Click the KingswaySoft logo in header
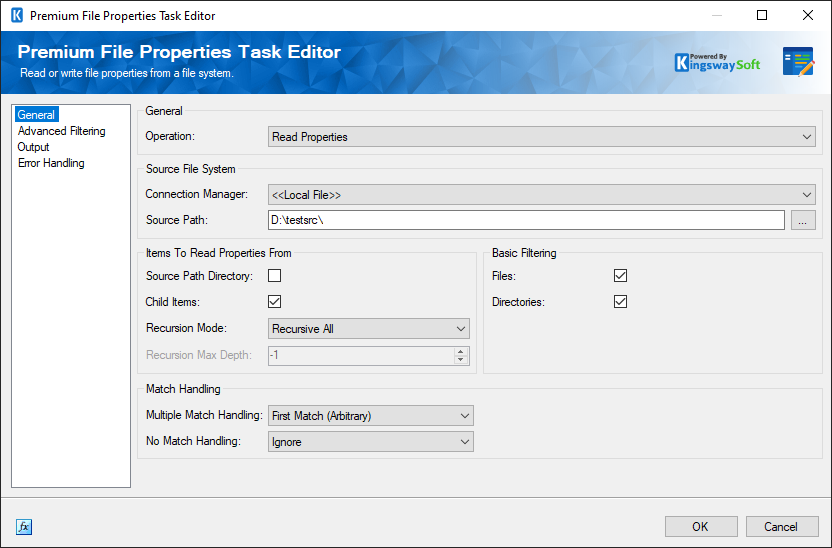The width and height of the screenshot is (832, 548). tap(718, 63)
